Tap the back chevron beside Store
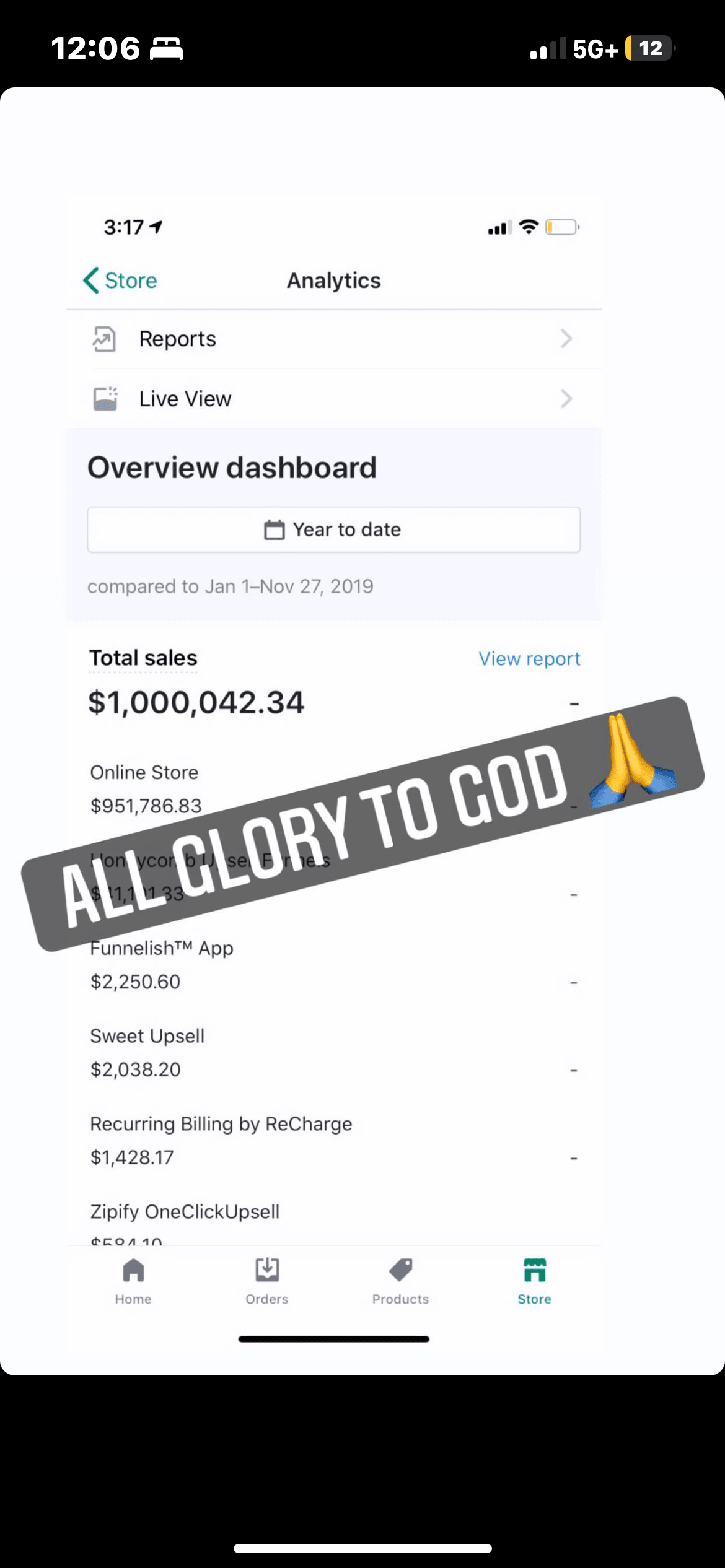Image resolution: width=725 pixels, height=1568 pixels. [x=91, y=281]
